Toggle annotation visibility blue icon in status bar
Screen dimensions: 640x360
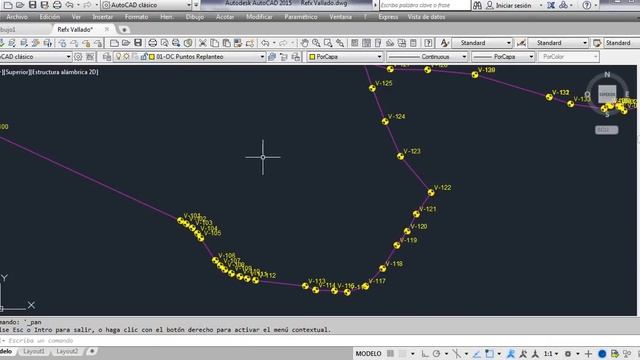click(511, 353)
